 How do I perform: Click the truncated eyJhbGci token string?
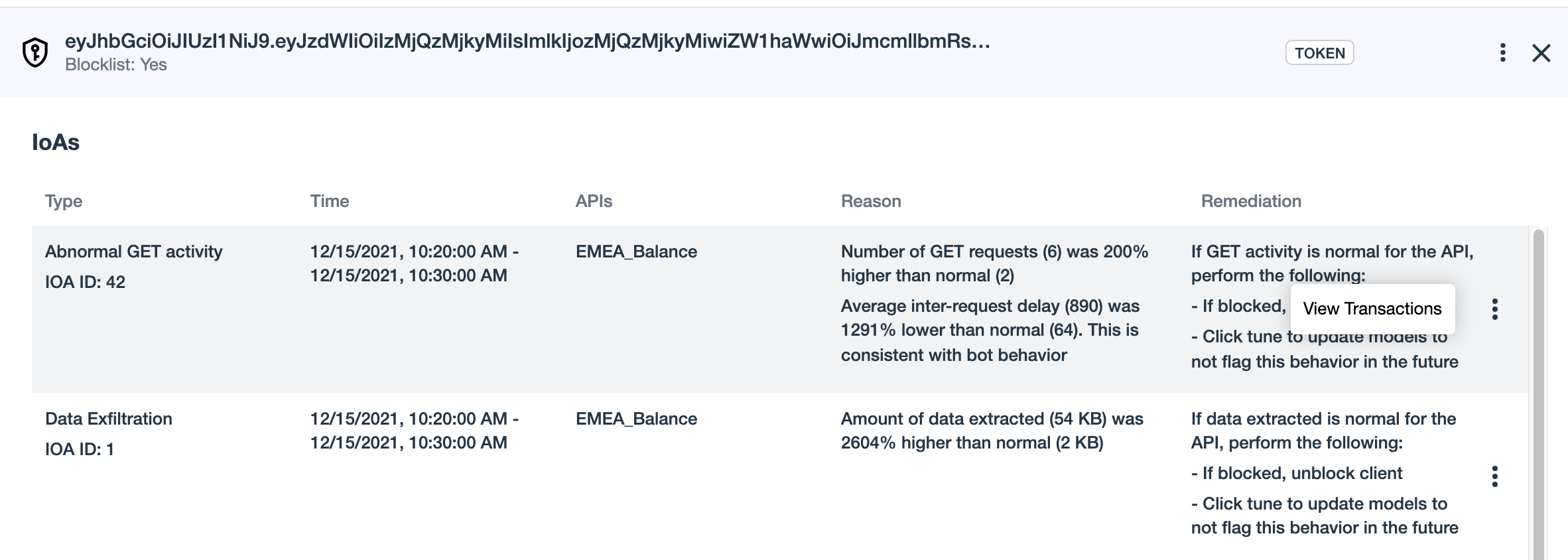[x=527, y=41]
